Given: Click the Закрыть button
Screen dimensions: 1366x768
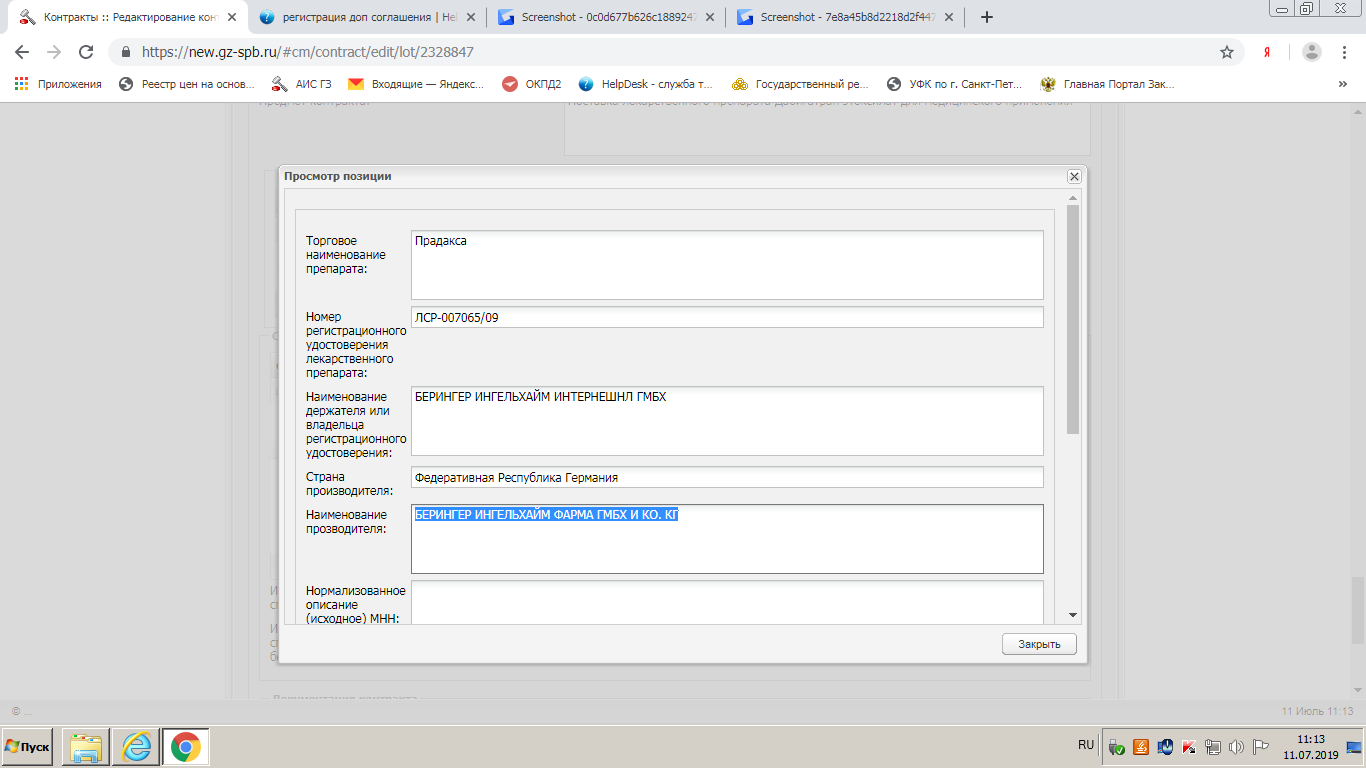Looking at the screenshot, I should tap(1039, 644).
